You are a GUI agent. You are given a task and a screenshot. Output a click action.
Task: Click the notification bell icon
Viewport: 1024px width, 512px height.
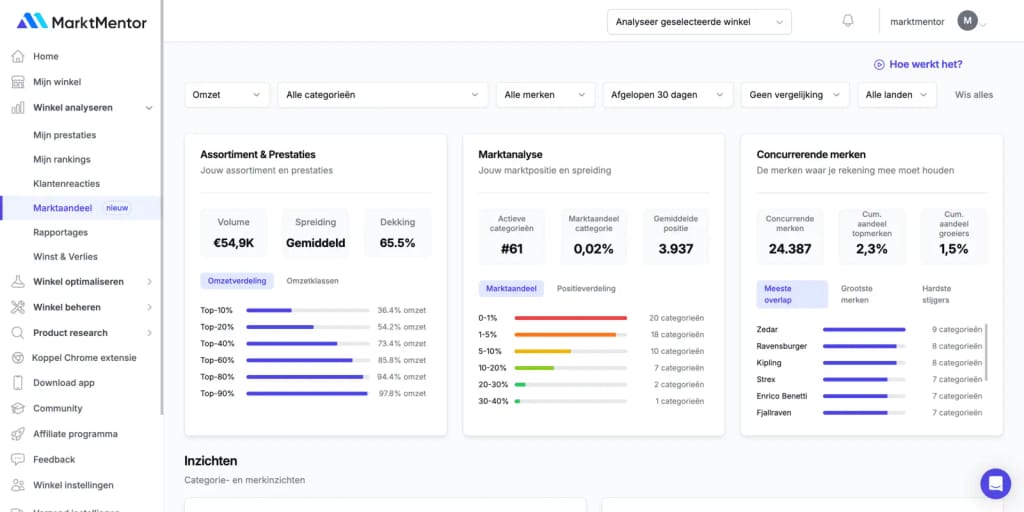tap(848, 21)
